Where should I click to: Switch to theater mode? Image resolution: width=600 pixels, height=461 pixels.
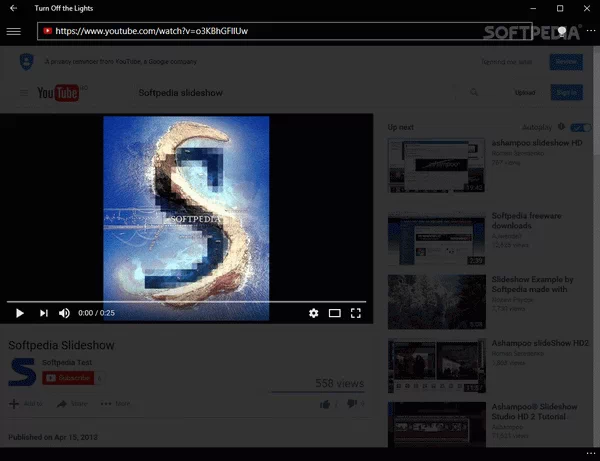(335, 313)
